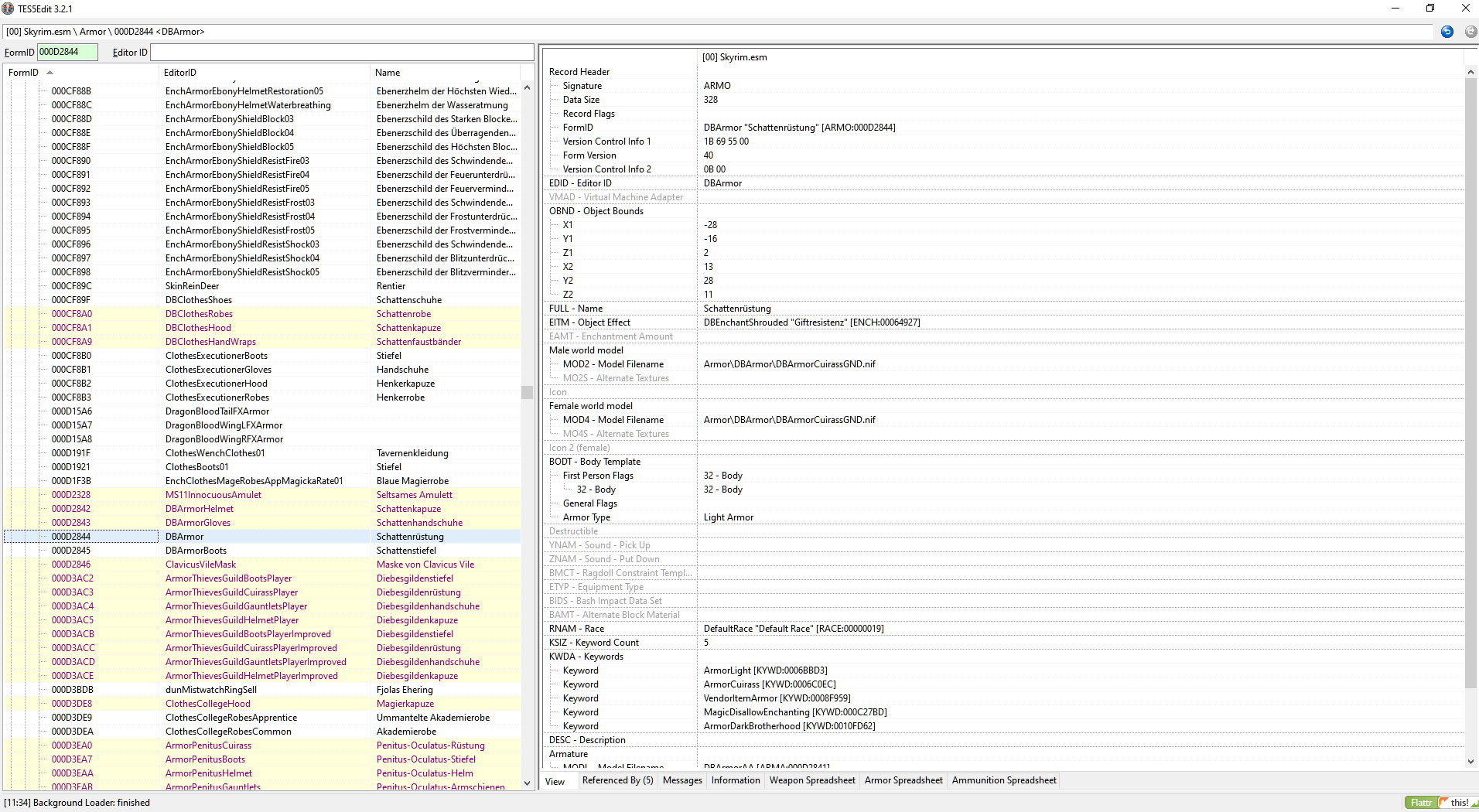Select the EnchArmorEbonyHelmetWaterbreathing record row

pos(262,105)
